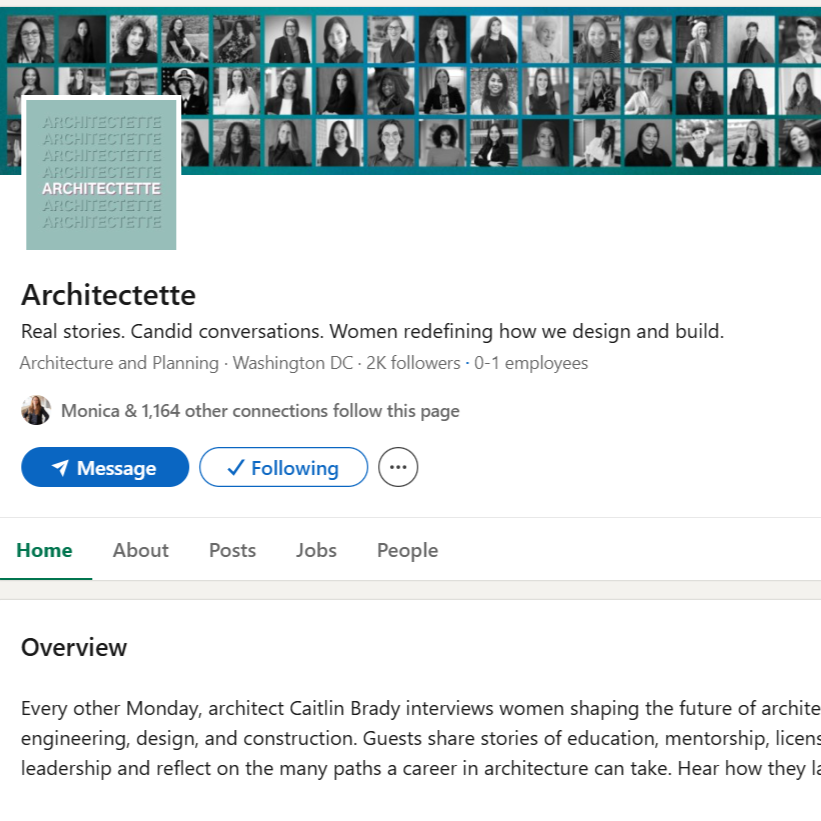The height and width of the screenshot is (821, 821).
Task: Click the Architectette page title
Action: (x=108, y=295)
